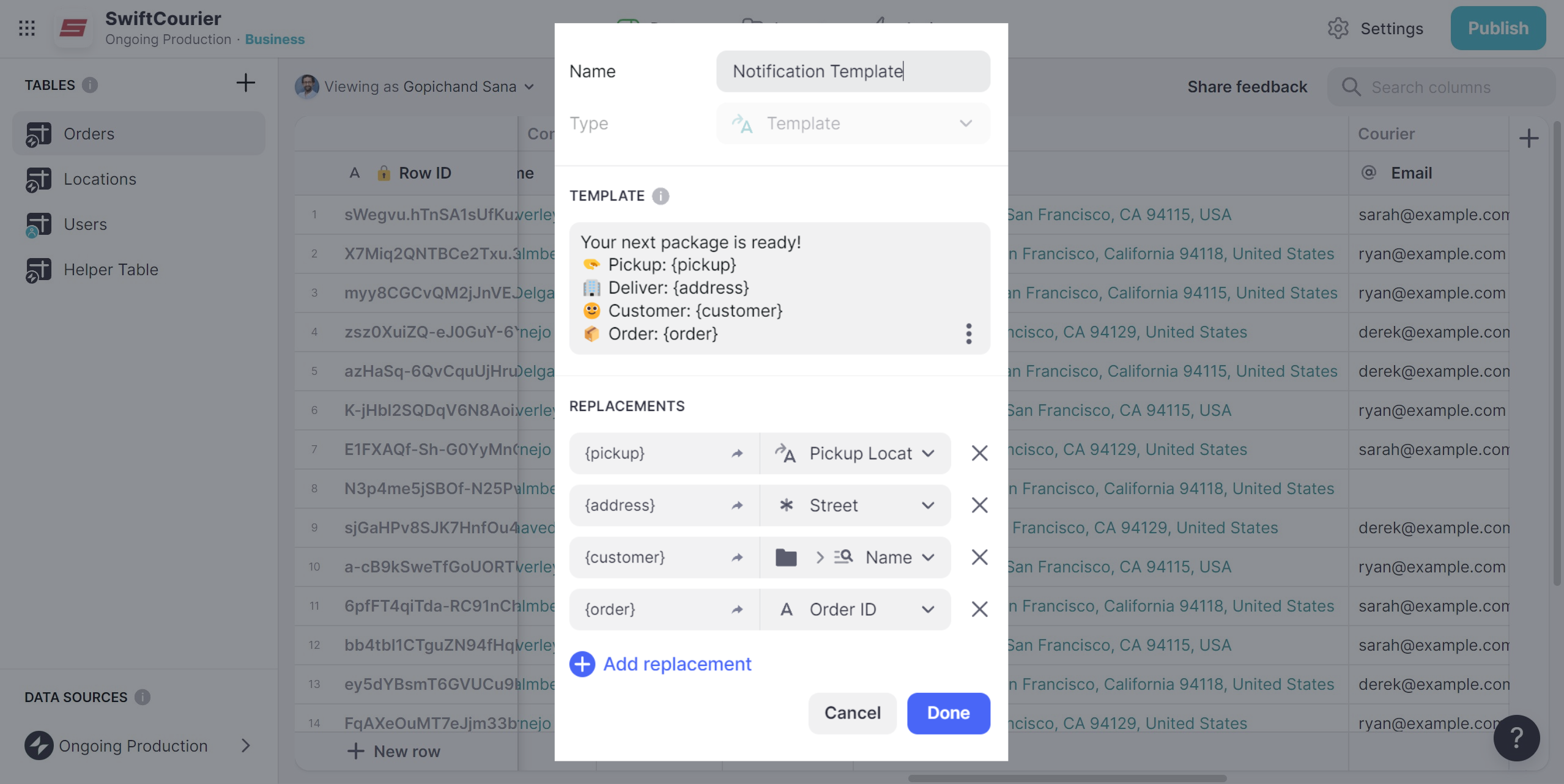Click the Locations table icon
The image size is (1564, 784).
tap(38, 180)
